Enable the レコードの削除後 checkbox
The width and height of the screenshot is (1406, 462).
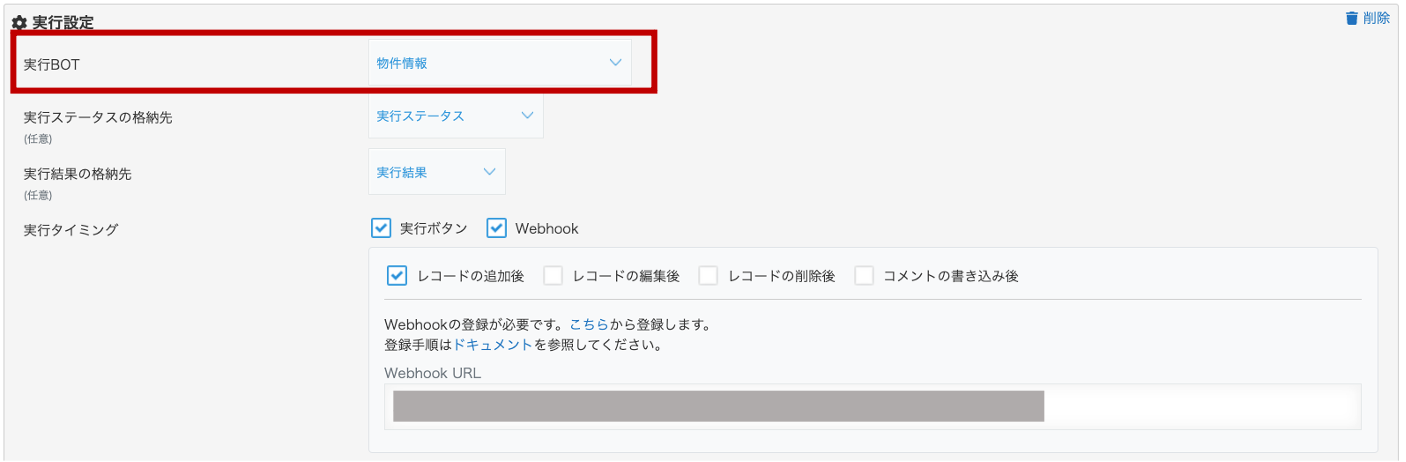pos(709,276)
